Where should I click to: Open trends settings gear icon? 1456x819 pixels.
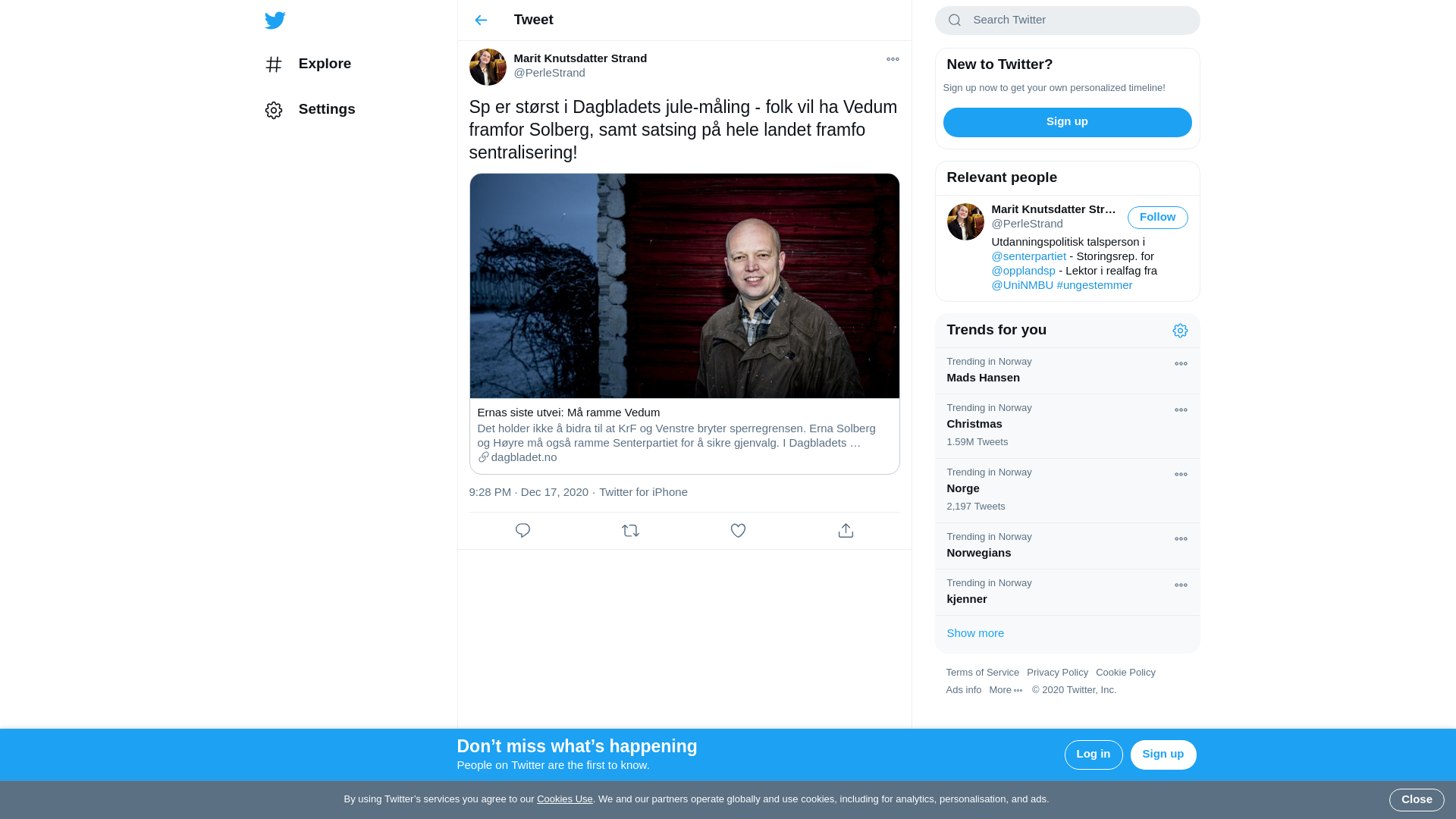pyautogui.click(x=1180, y=331)
